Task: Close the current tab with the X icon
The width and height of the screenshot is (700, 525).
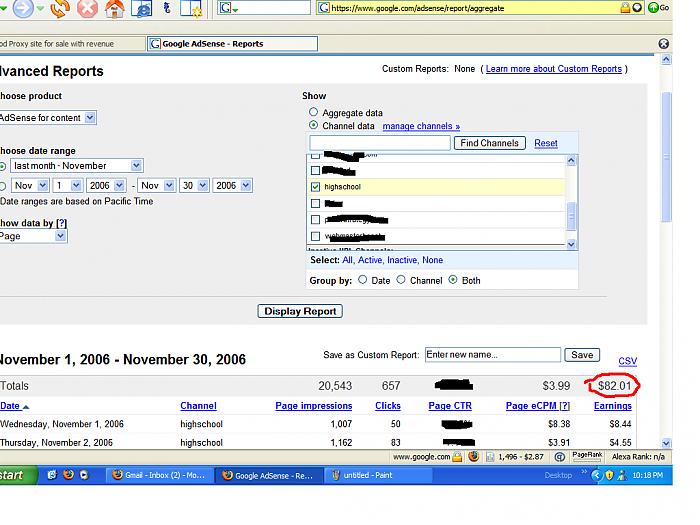Action: tap(663, 43)
